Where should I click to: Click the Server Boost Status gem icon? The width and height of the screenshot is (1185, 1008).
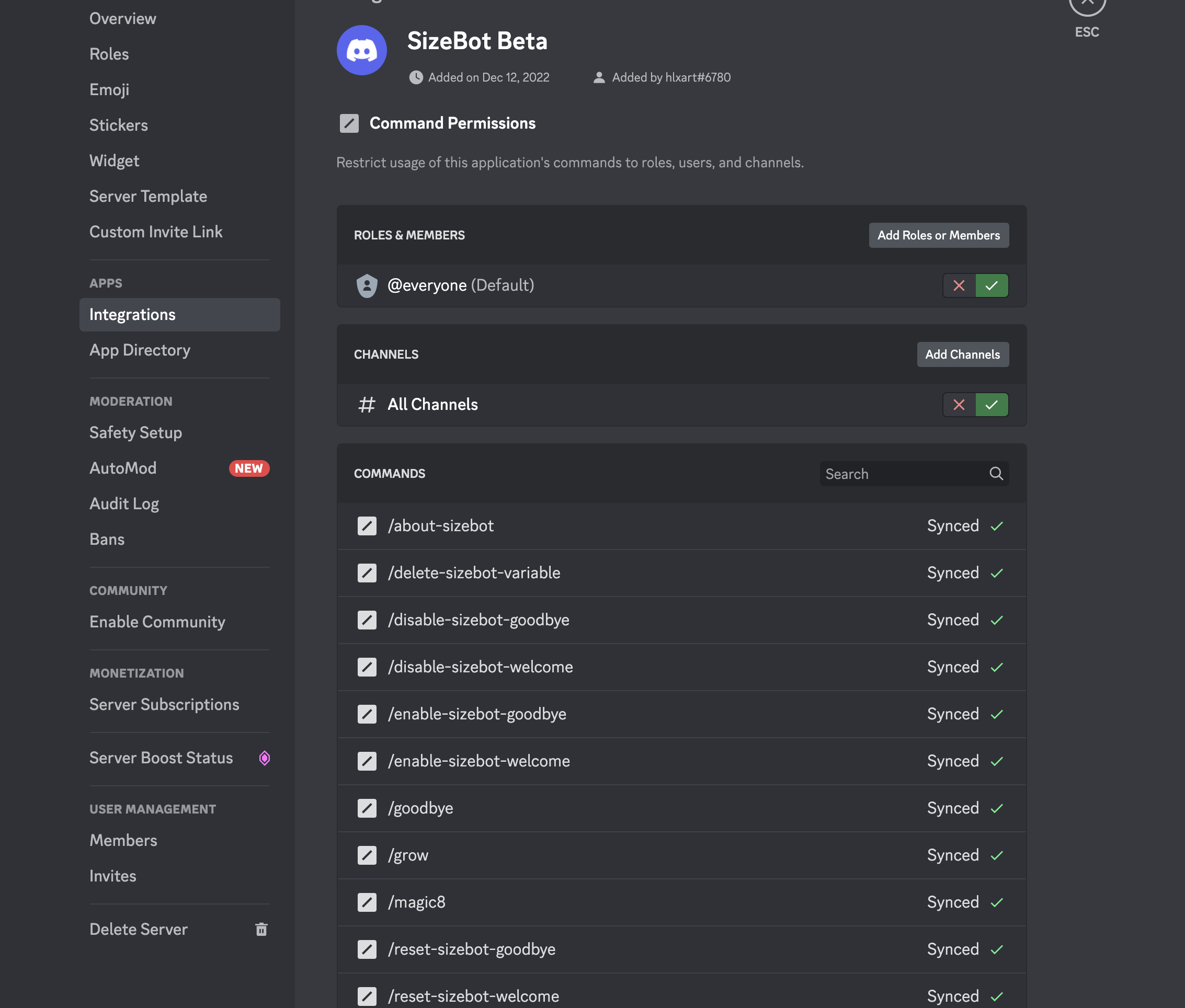click(264, 758)
